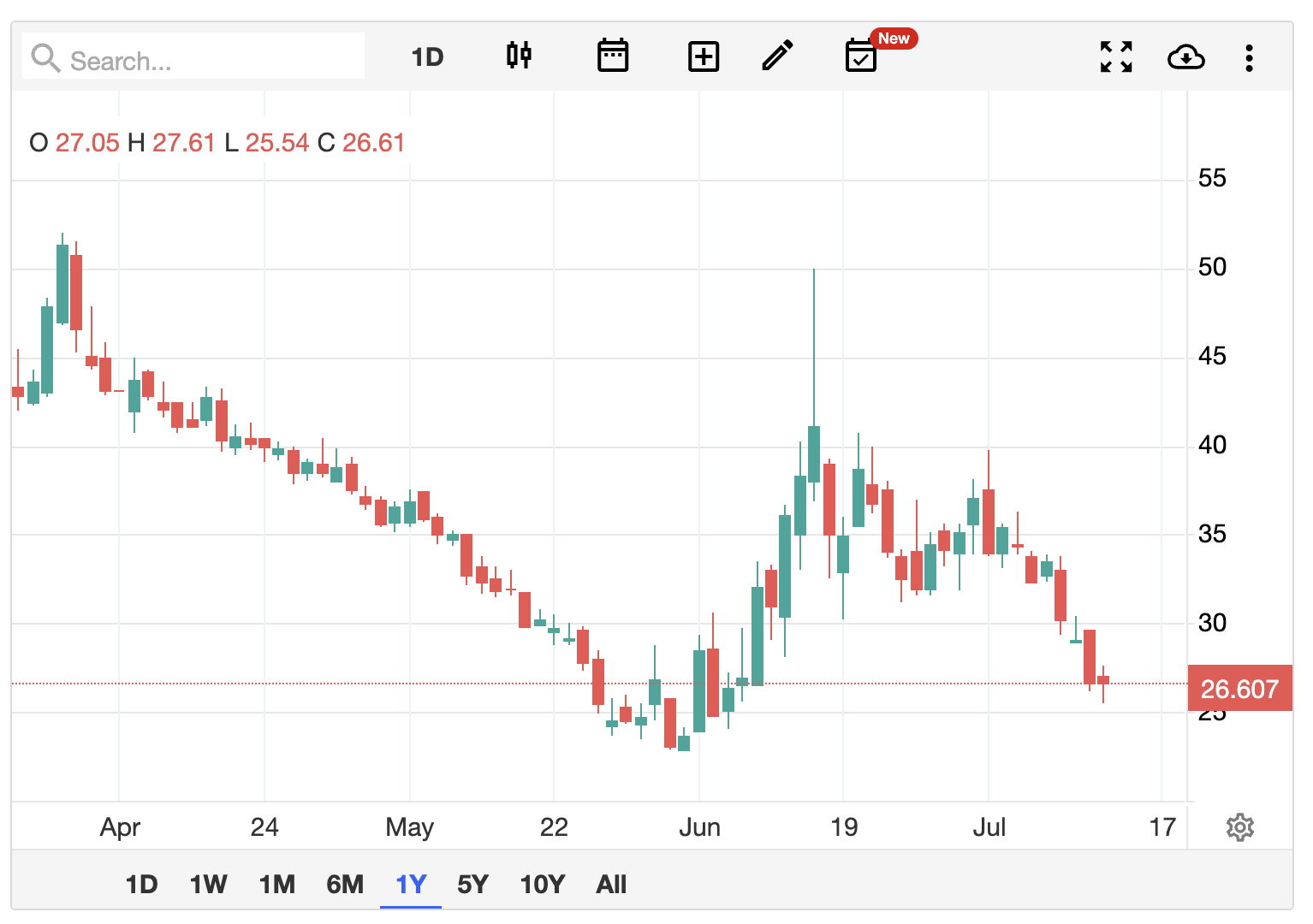1313x924 pixels.
Task: Download chart with the cloud icon
Action: (1186, 57)
